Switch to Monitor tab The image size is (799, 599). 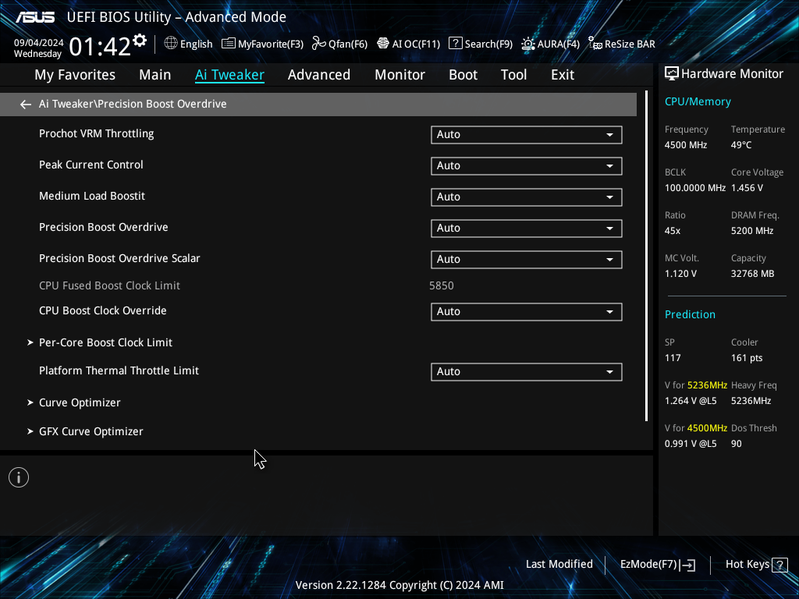click(x=400, y=75)
